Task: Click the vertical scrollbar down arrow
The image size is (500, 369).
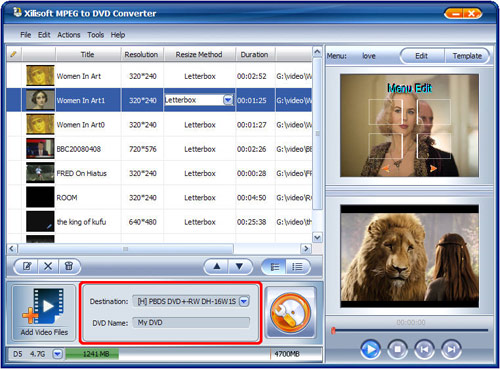Action: click(x=317, y=237)
